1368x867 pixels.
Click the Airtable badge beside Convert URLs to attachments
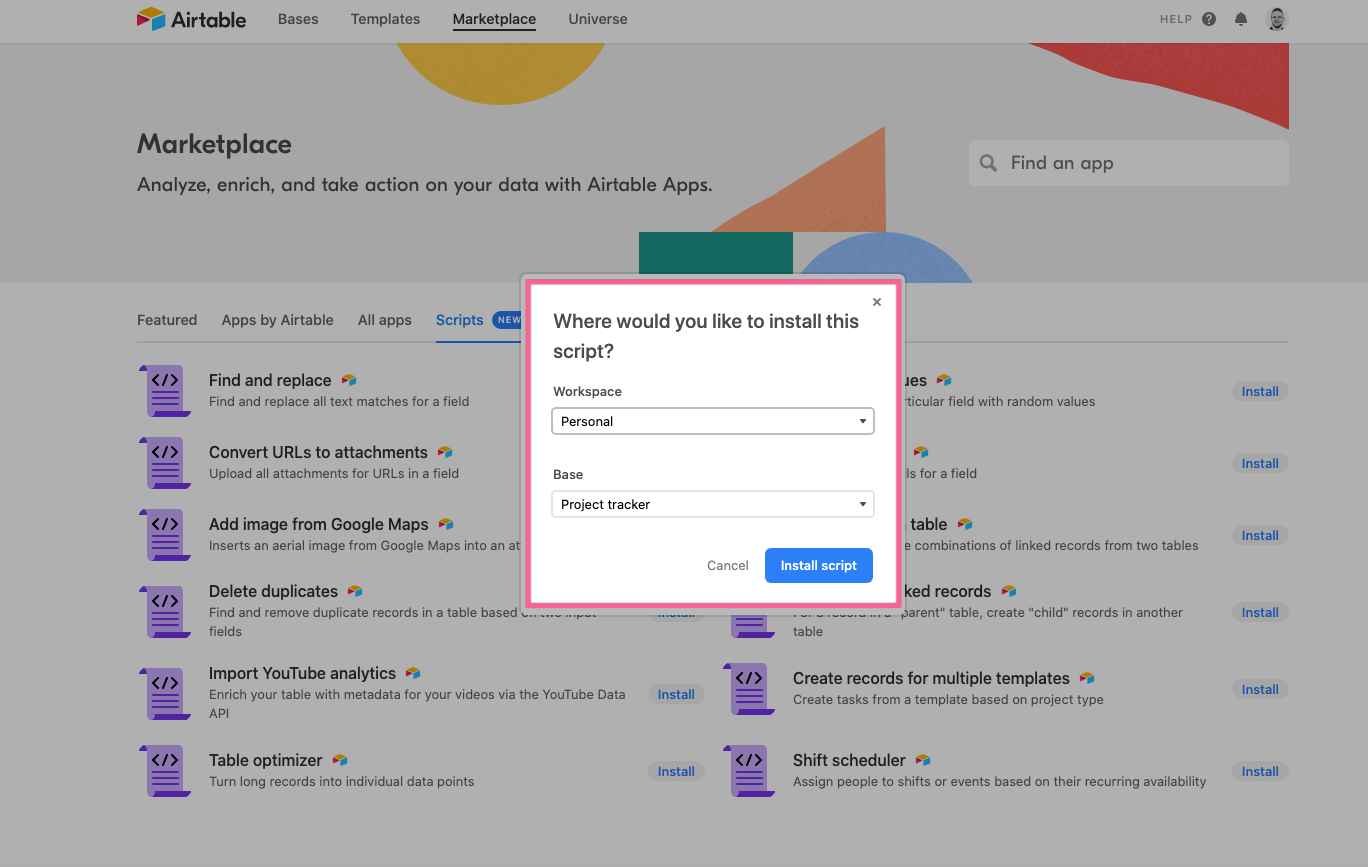click(445, 452)
